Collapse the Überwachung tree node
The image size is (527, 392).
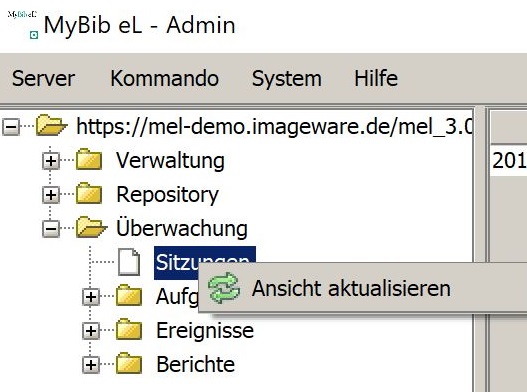pyautogui.click(x=51, y=229)
